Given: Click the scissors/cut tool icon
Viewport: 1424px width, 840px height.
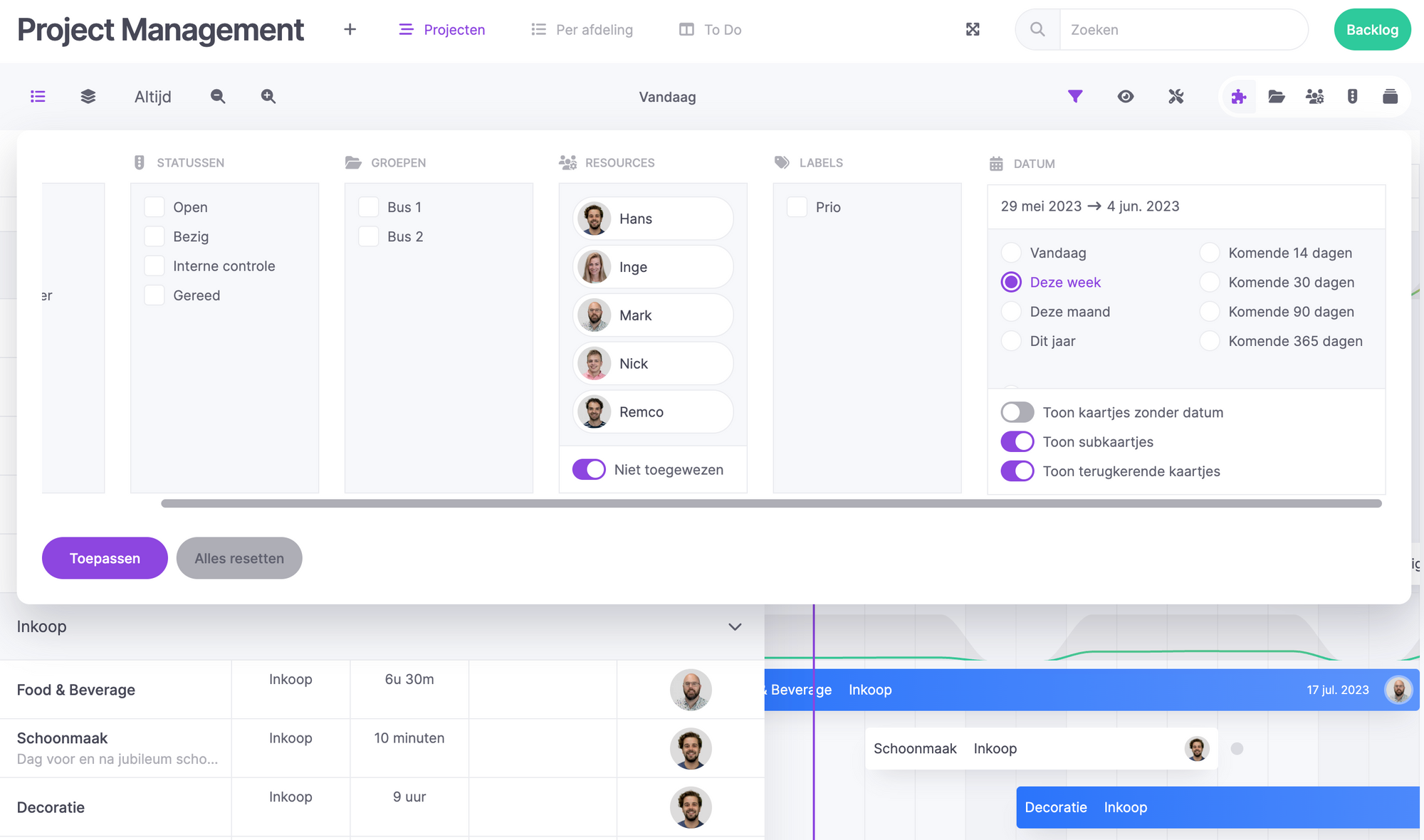Looking at the screenshot, I should [1176, 96].
